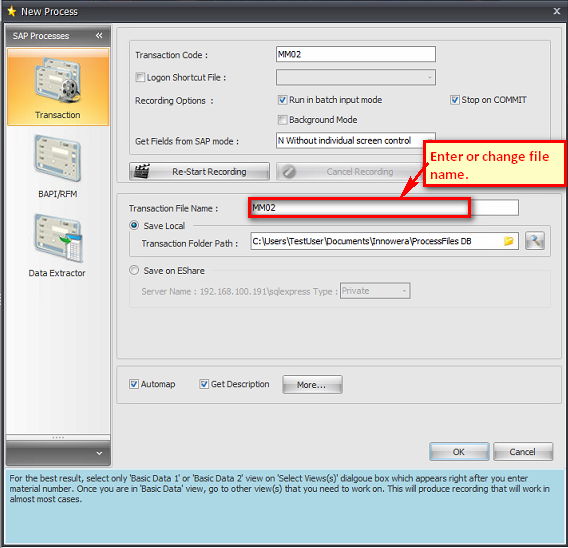Image resolution: width=568 pixels, height=548 pixels.
Task: Toggle Run in batch input mode
Action: (x=283, y=100)
